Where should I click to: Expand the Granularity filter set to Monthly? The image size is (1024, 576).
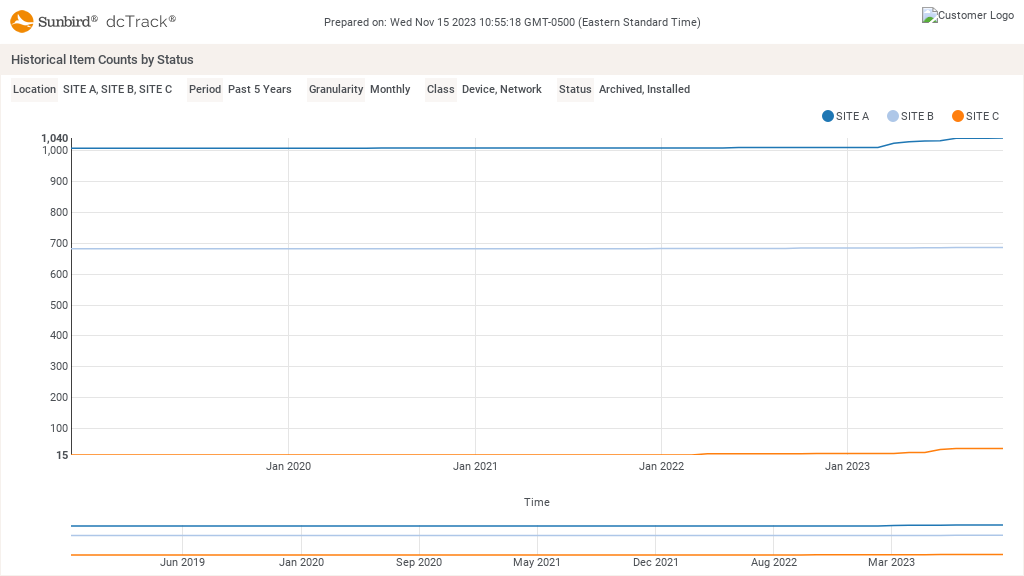click(x=390, y=89)
